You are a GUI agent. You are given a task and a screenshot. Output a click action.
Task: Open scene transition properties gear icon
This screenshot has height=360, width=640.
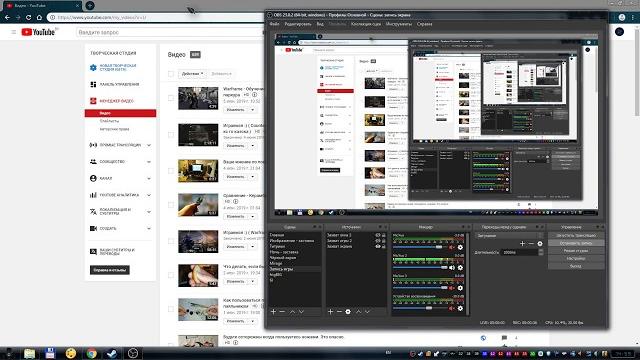(540, 244)
